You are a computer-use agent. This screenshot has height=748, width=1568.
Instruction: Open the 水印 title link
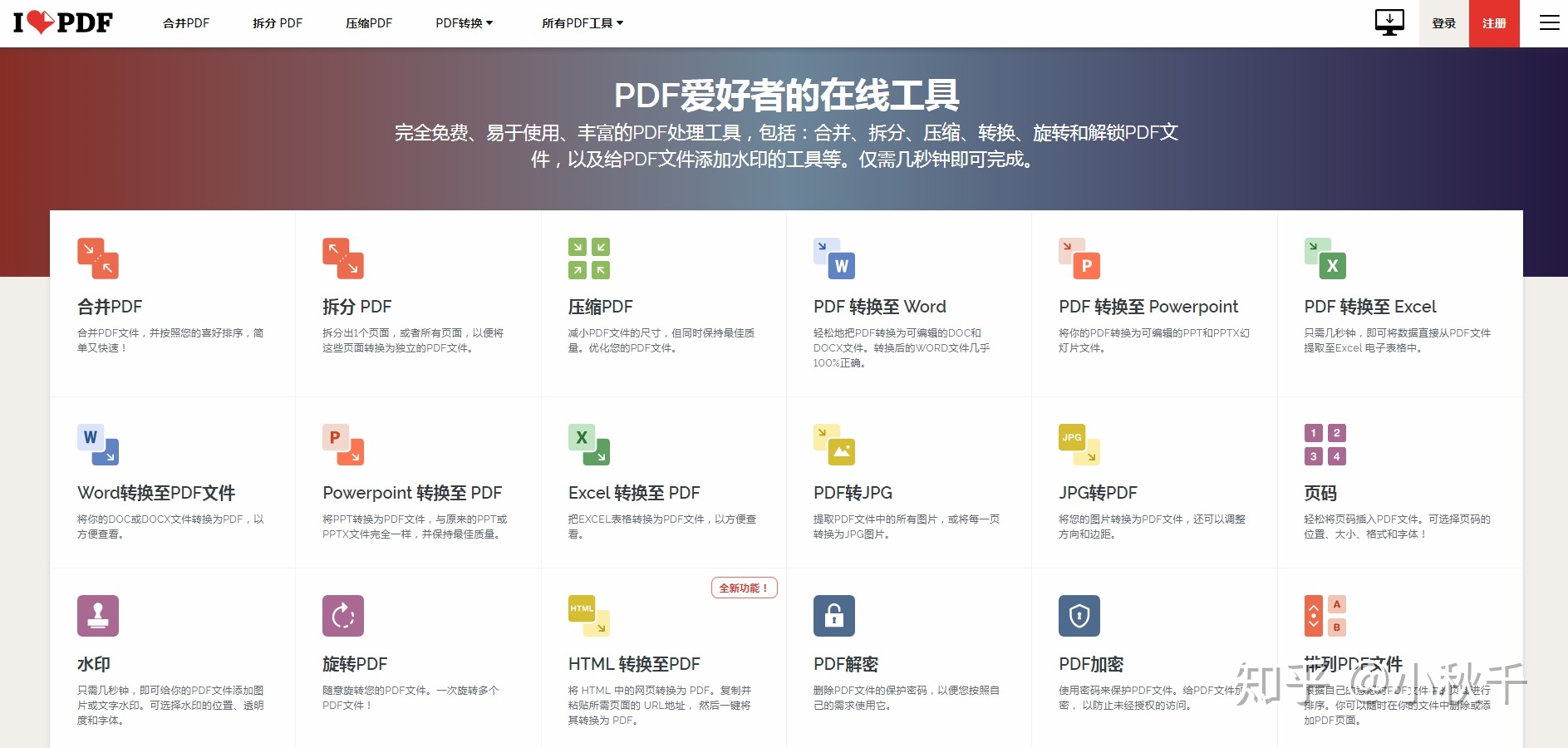(x=94, y=664)
